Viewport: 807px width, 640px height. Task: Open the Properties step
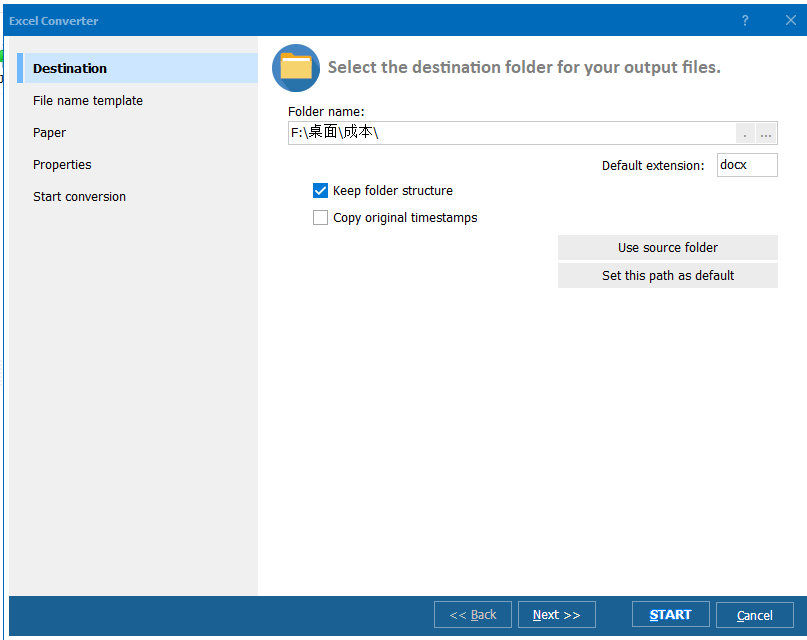coord(62,165)
